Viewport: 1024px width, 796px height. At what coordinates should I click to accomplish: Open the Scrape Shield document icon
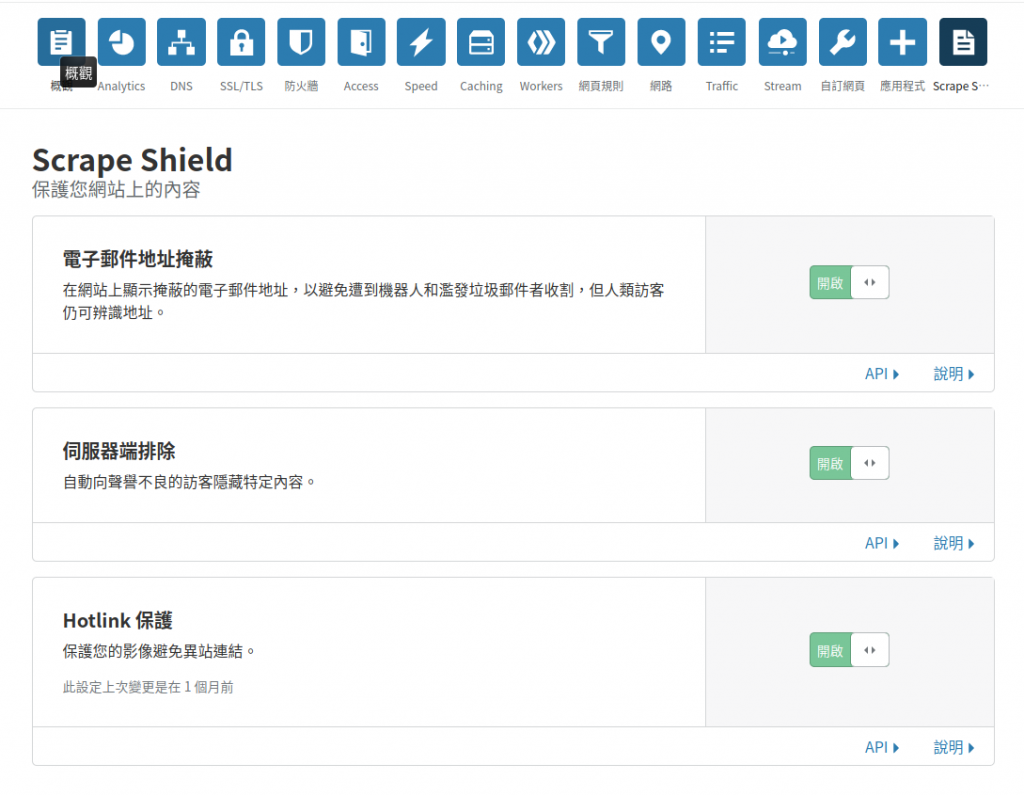click(963, 42)
